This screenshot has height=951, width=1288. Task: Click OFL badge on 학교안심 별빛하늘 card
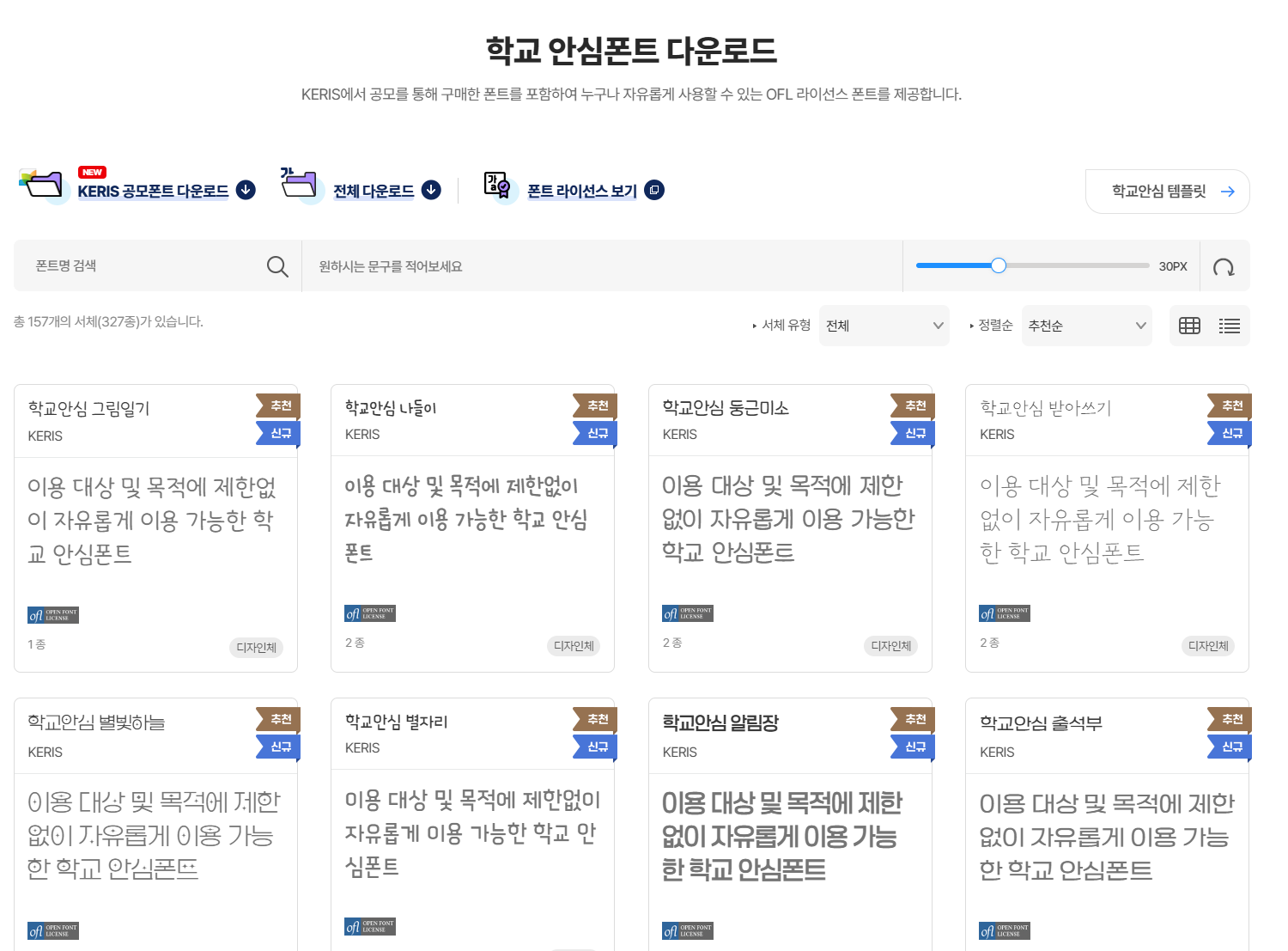click(x=53, y=931)
